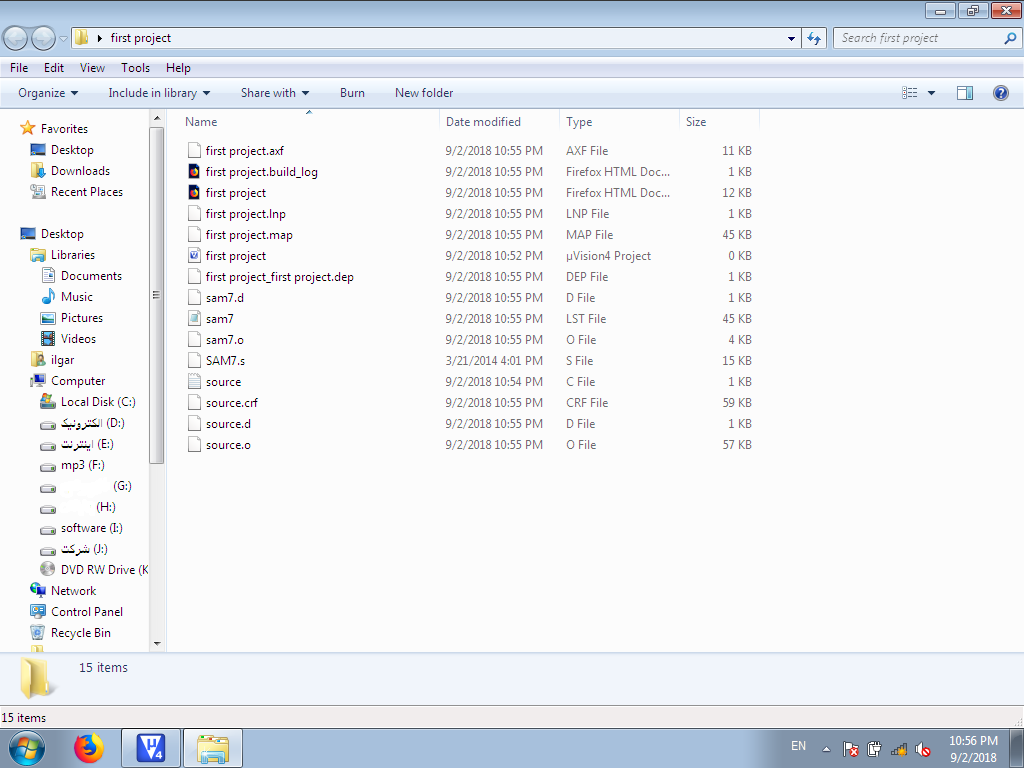Open the change view options dropdown
The height and width of the screenshot is (768, 1024).
932,93
